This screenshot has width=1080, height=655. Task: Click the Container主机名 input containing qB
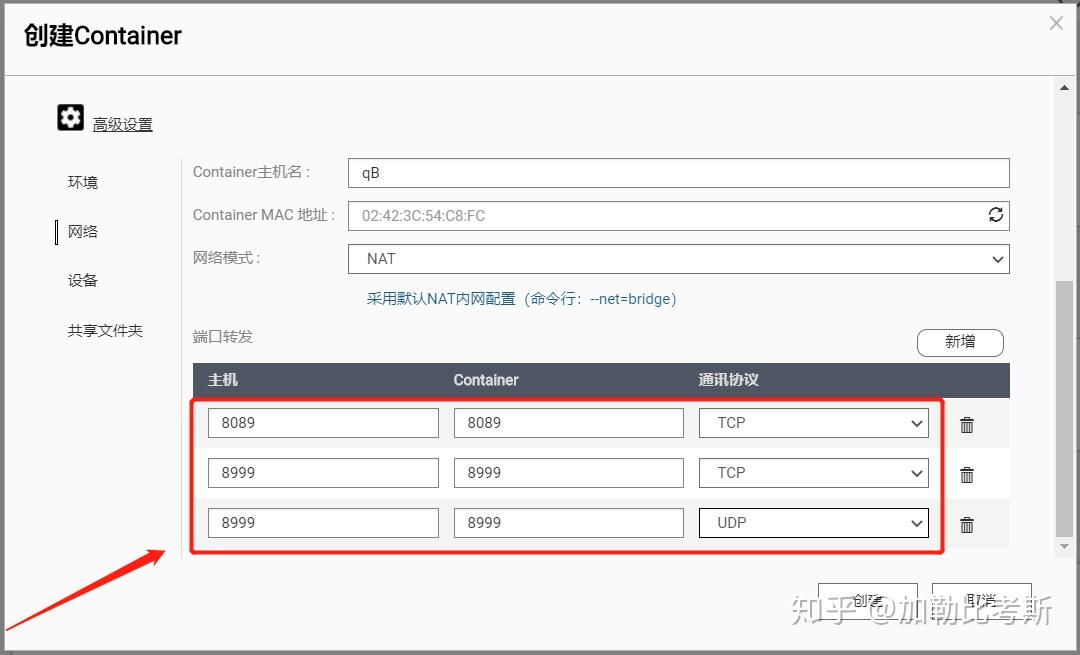tap(678, 172)
